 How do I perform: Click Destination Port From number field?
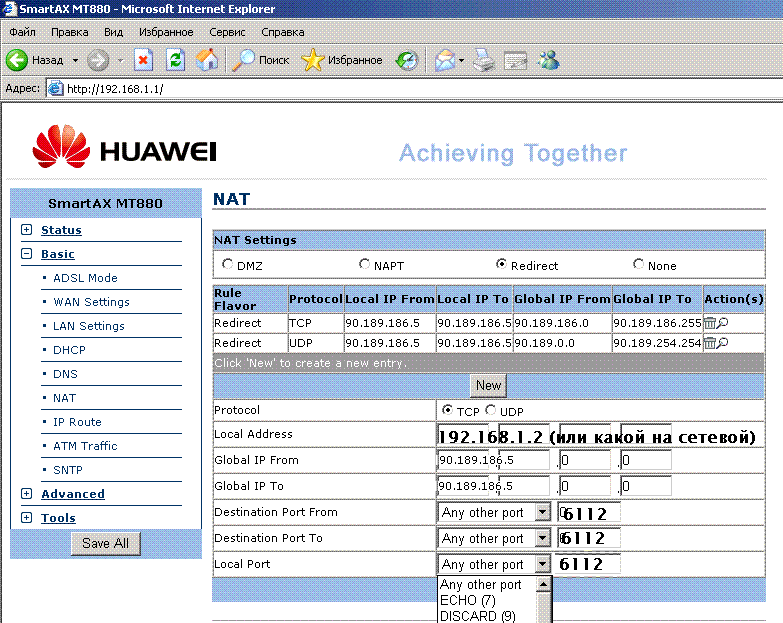(589, 512)
